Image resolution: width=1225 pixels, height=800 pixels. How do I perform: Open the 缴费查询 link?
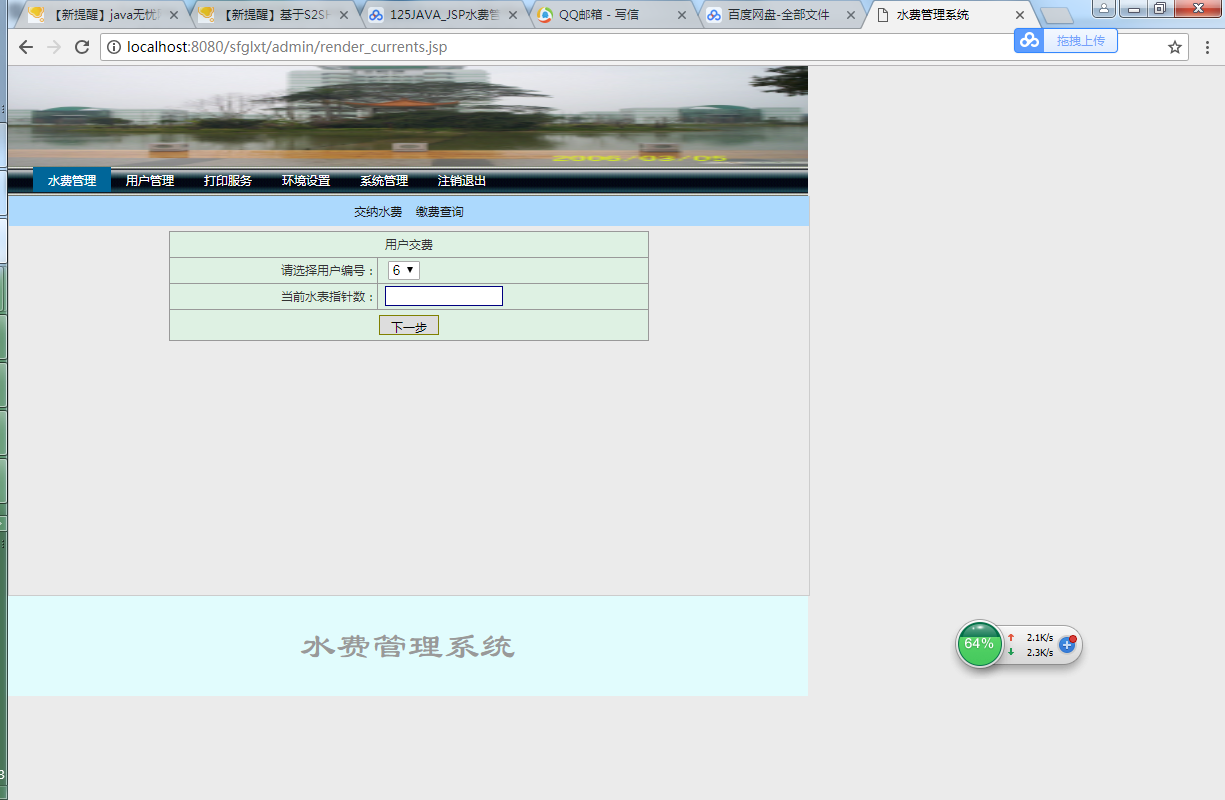click(x=440, y=212)
